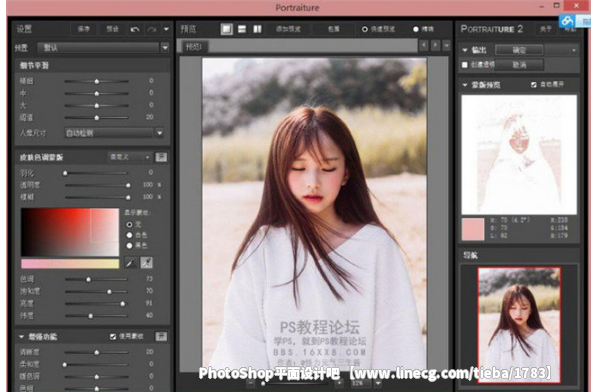Image resolution: width=607 pixels, height=392 pixels.
Task: Click the 包围 bracketing button
Action: click(x=334, y=29)
